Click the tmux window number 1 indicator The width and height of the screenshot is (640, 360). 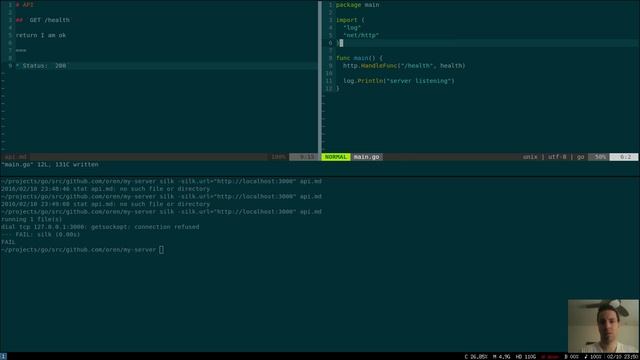(x=3, y=356)
